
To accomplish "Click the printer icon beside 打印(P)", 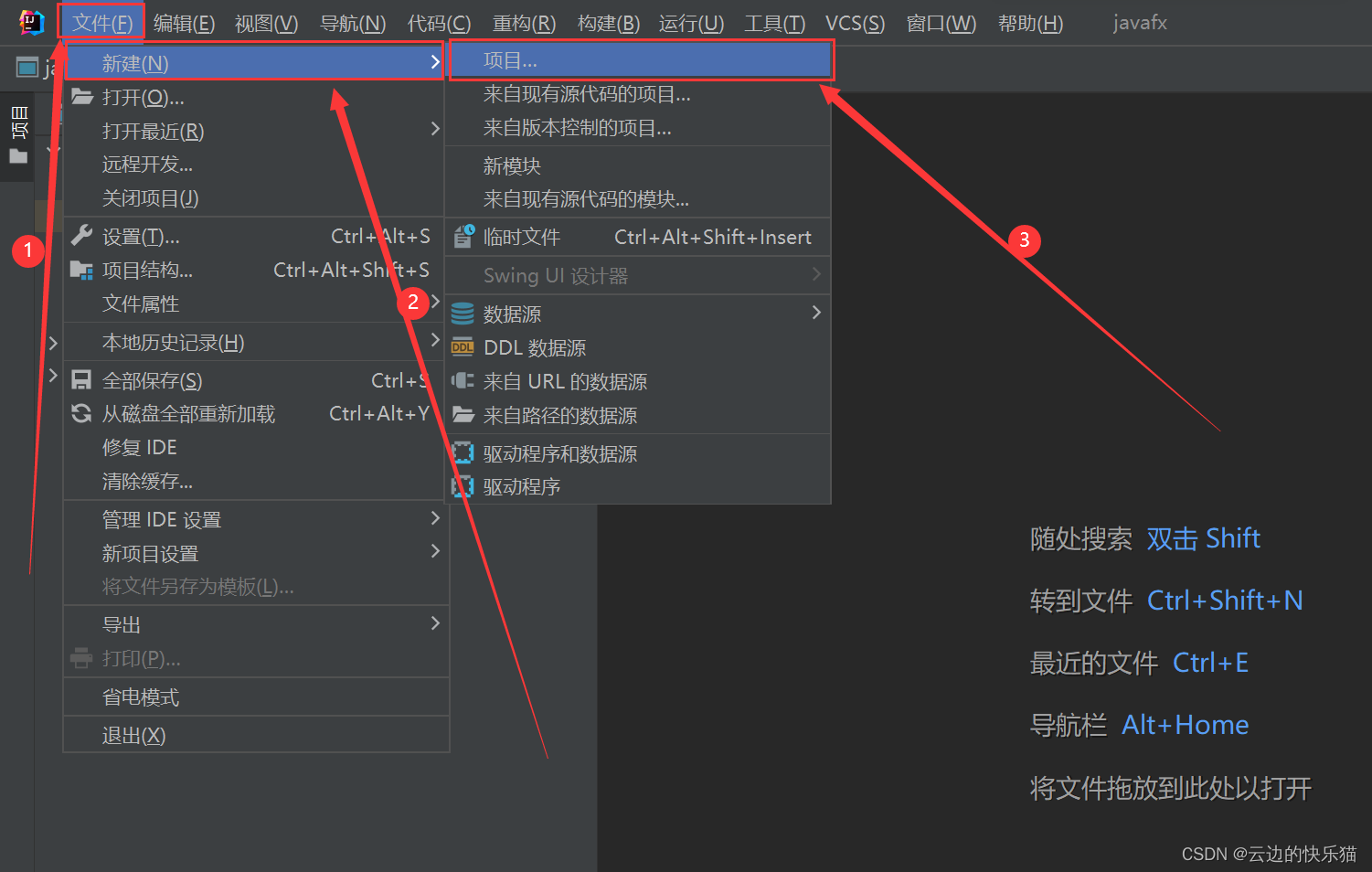I will (82, 658).
